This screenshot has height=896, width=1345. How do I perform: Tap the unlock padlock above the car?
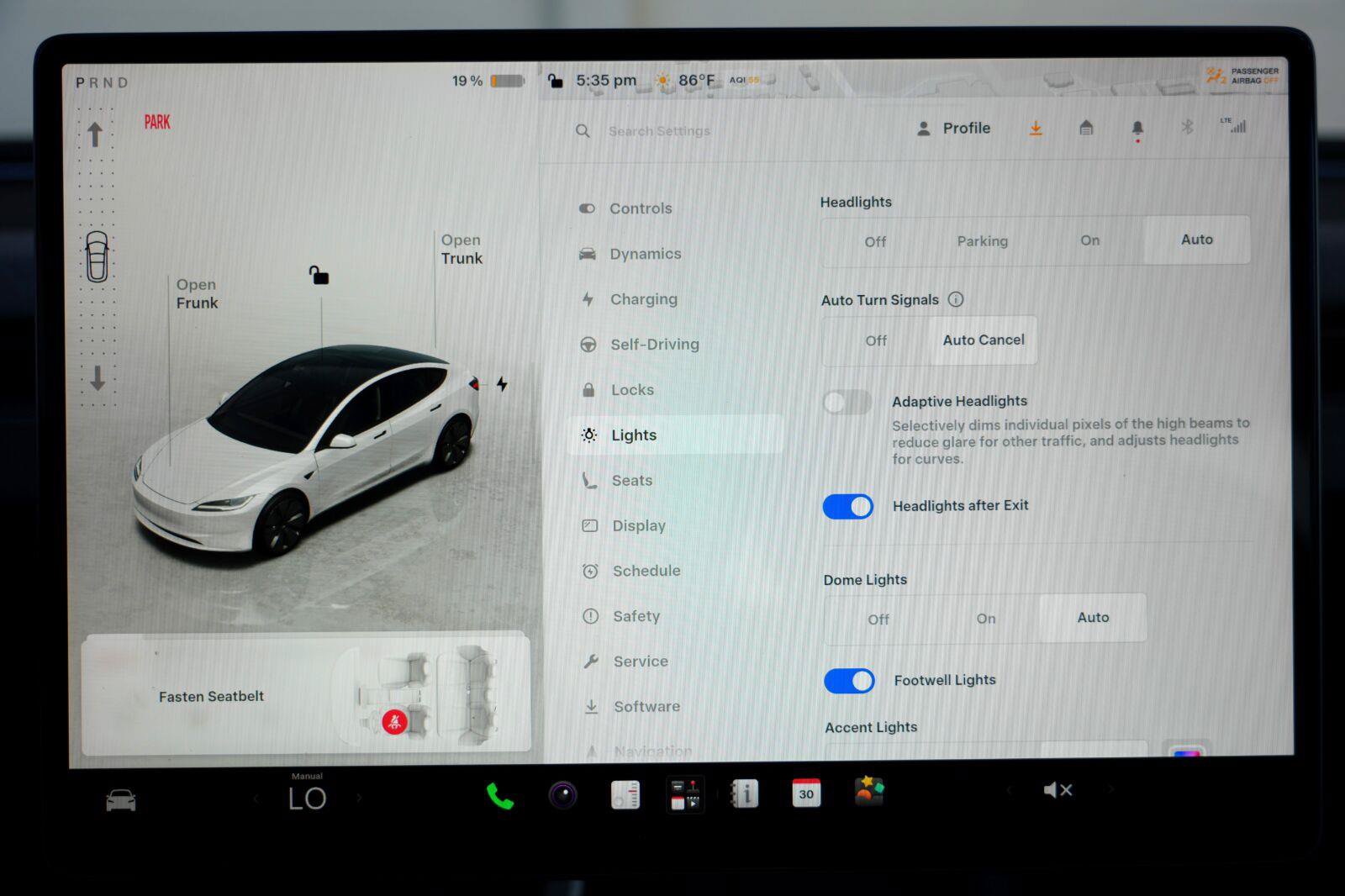[x=319, y=275]
